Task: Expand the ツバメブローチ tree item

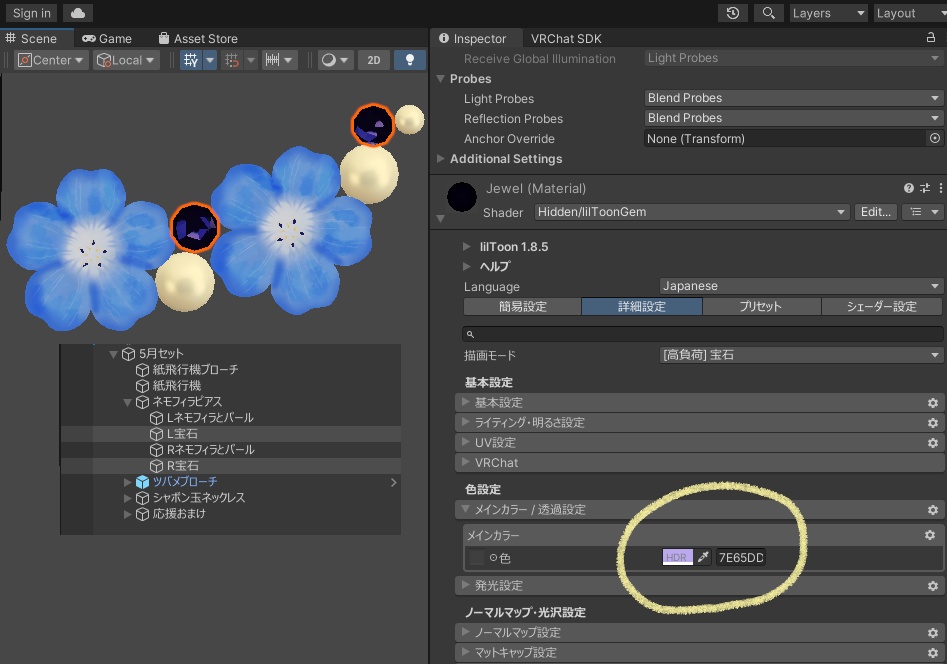Action: coord(127,482)
